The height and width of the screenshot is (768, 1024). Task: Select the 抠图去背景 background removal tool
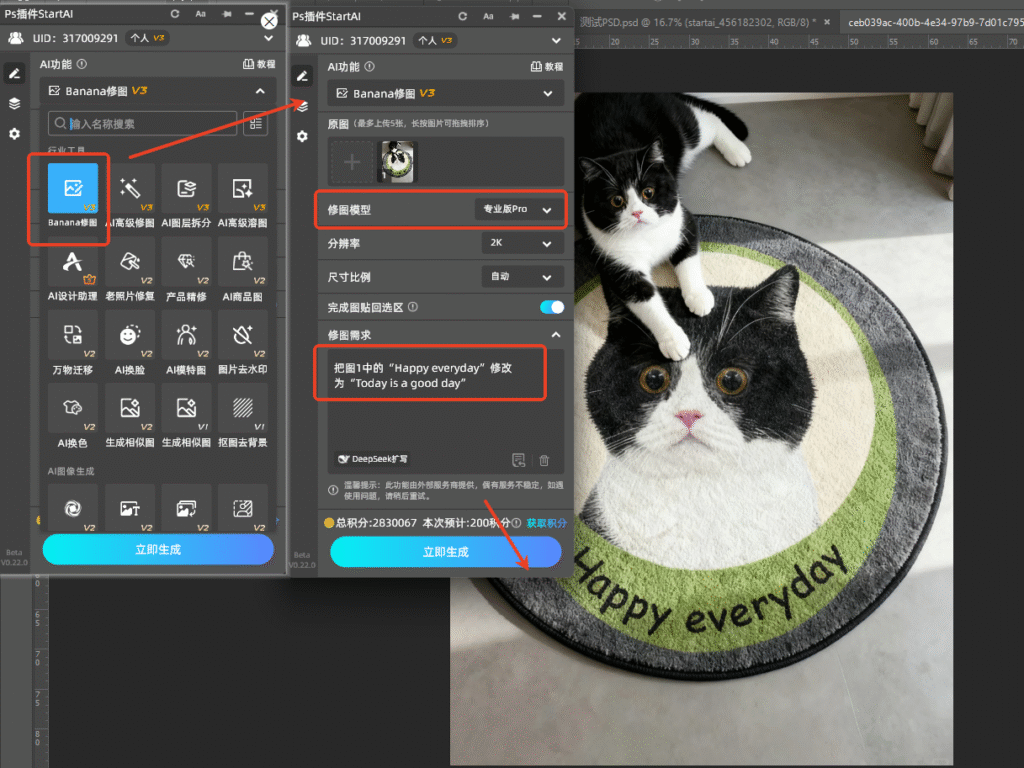point(242,409)
